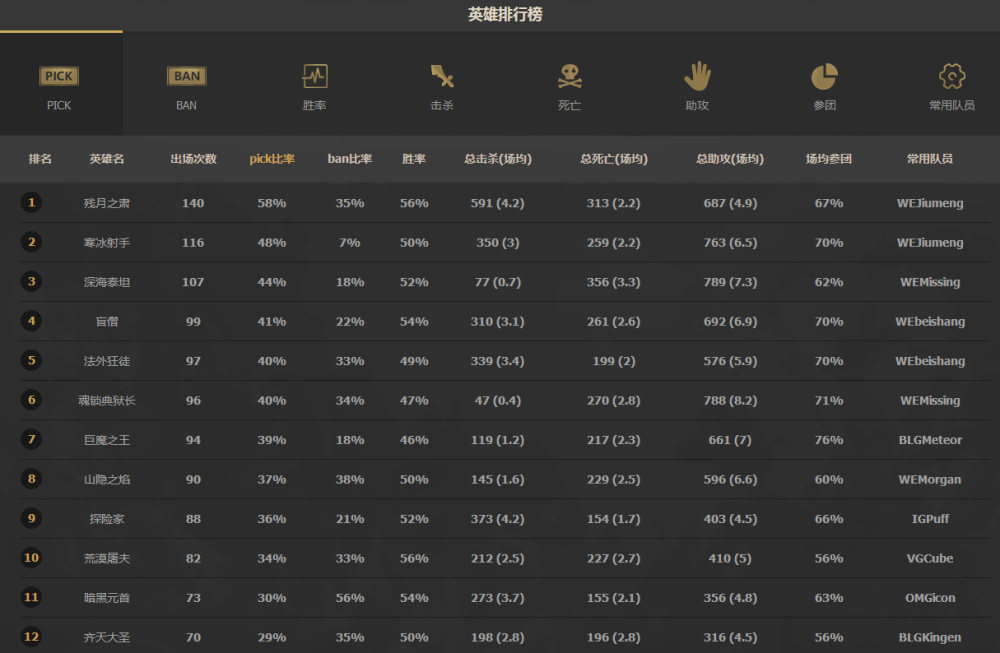Click the 常用队员 column header in table
The image size is (1000, 653).
(x=930, y=159)
